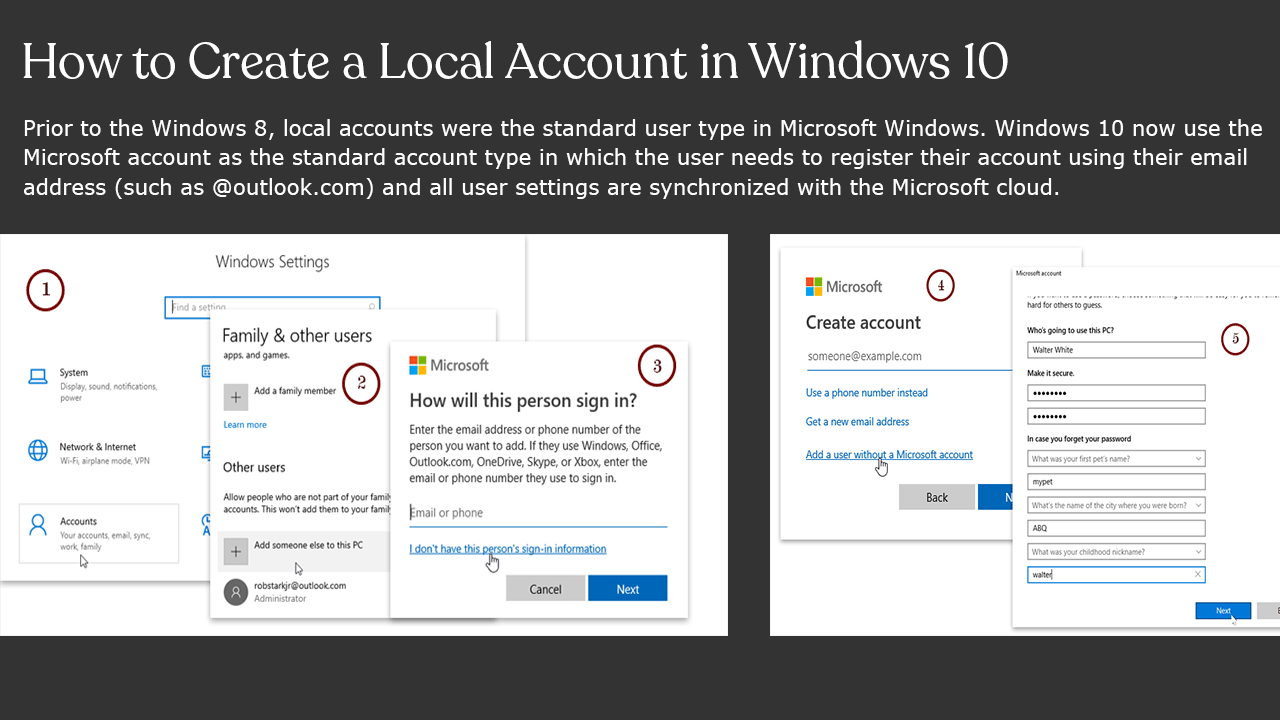This screenshot has height=720, width=1280.
Task: Click the ABQ answer field
Action: pyautogui.click(x=1116, y=528)
